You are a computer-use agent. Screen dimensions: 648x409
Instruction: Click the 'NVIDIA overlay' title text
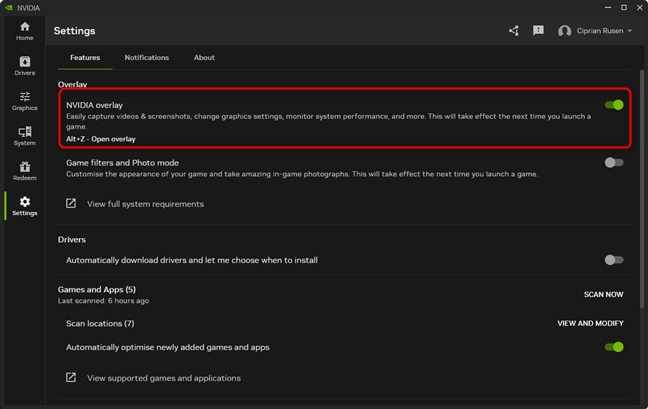point(94,105)
